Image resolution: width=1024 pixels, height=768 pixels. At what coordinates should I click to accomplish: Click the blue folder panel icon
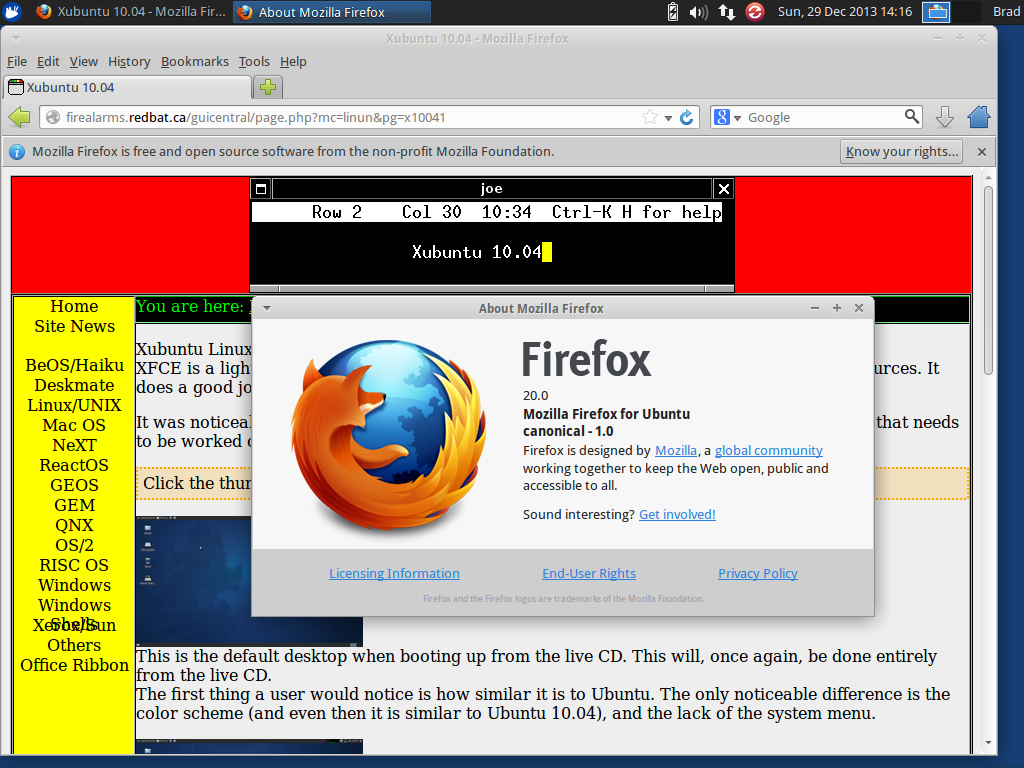tap(935, 12)
